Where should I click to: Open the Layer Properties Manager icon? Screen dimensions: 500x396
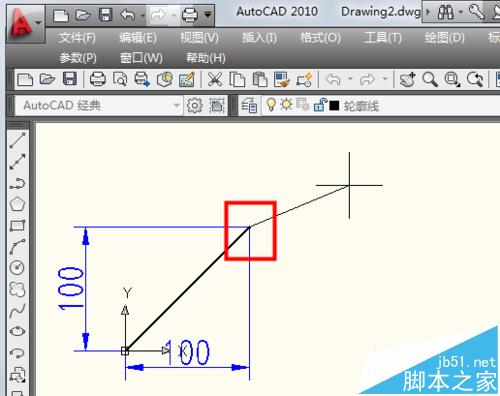coord(249,106)
